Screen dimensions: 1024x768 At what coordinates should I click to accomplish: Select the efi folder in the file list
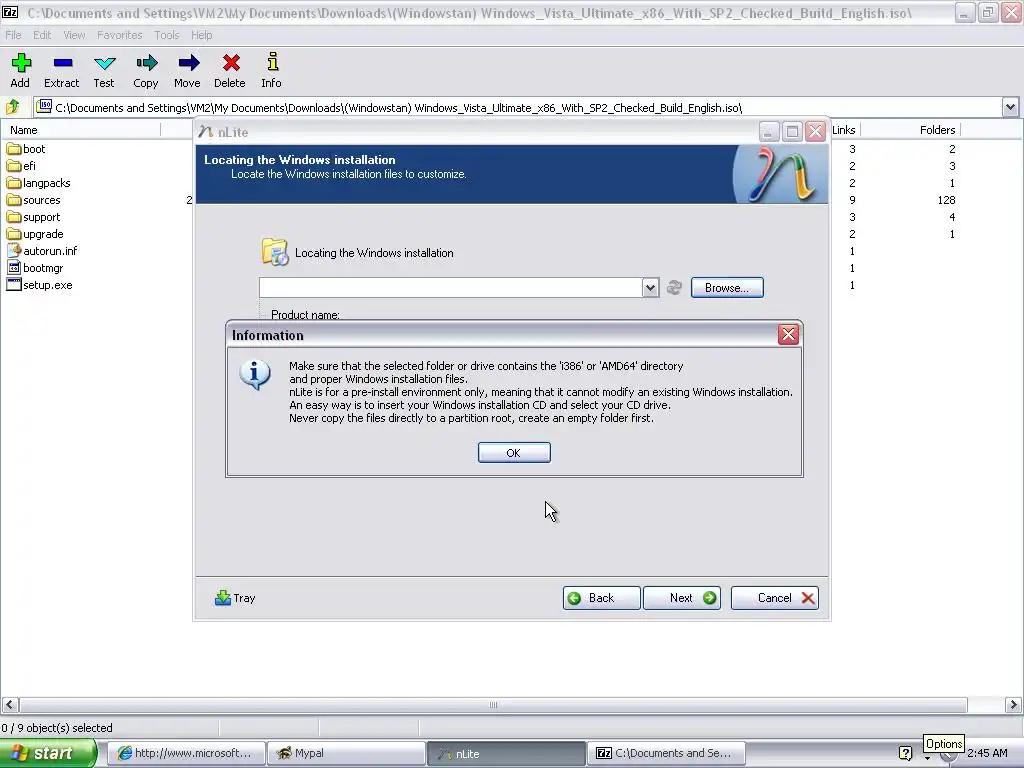pyautogui.click(x=22, y=166)
